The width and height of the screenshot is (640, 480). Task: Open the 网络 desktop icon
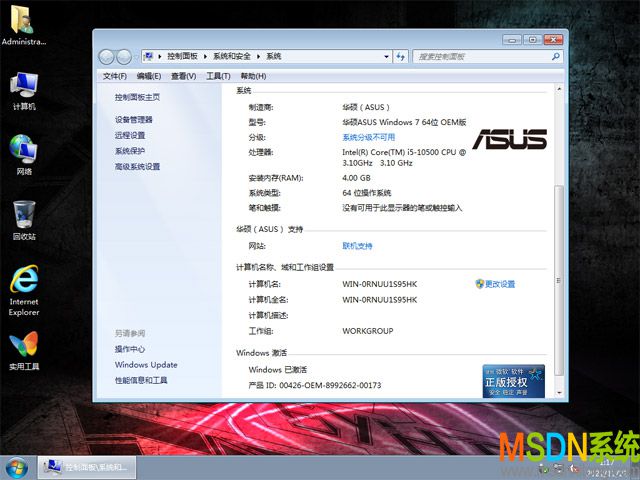tap(24, 155)
